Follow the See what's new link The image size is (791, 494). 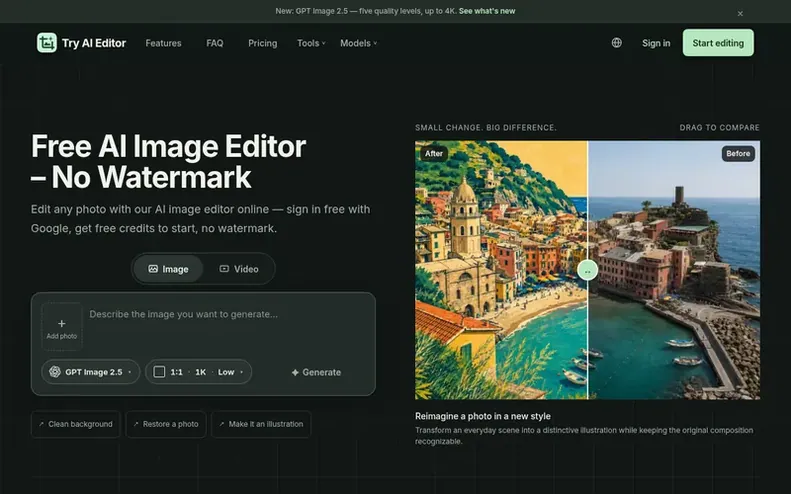tap(487, 11)
